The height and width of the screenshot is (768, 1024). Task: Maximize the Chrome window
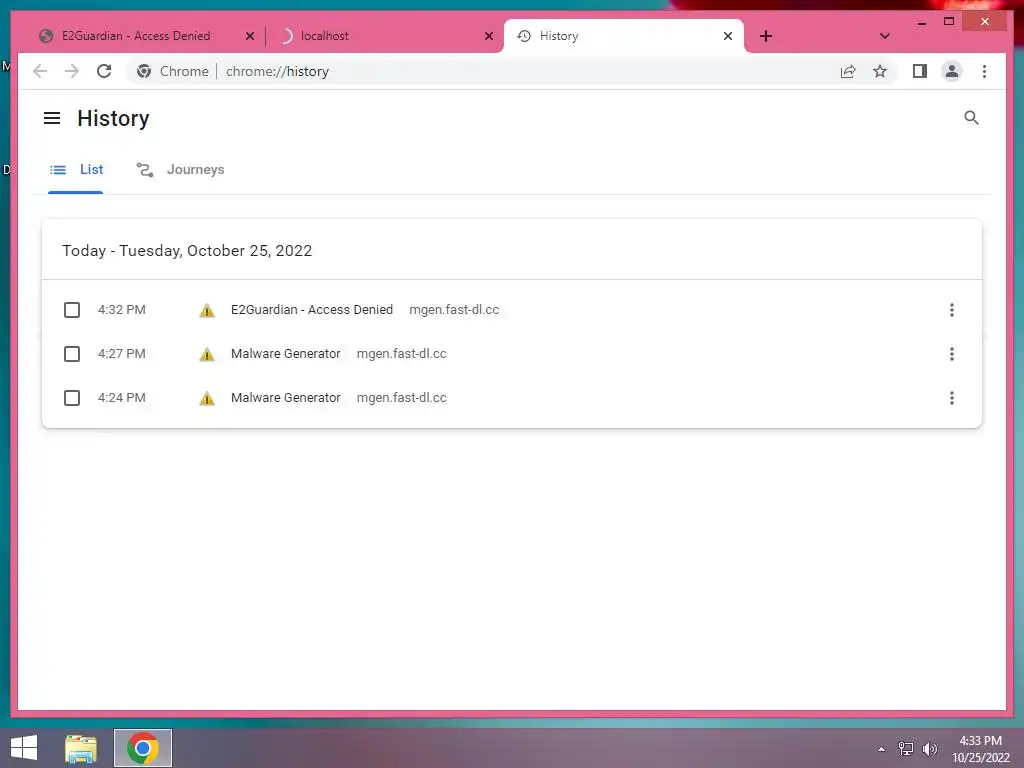click(x=949, y=22)
